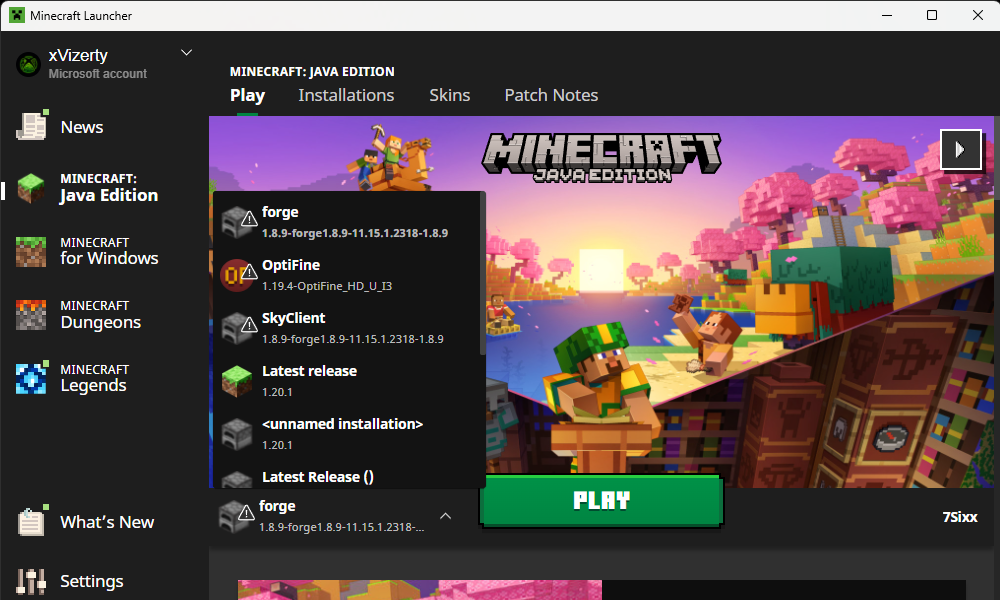Open Settings via the sliders icon

[31, 581]
